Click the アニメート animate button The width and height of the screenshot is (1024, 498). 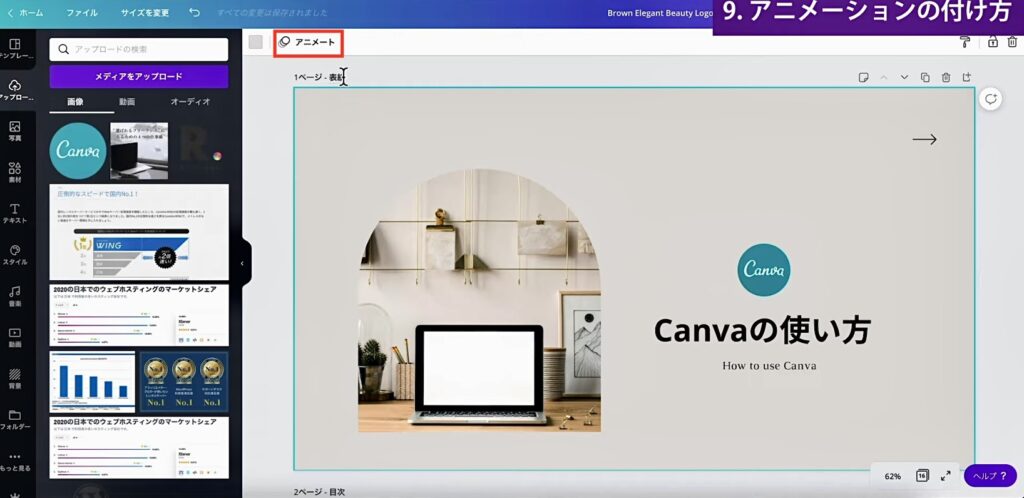point(308,42)
